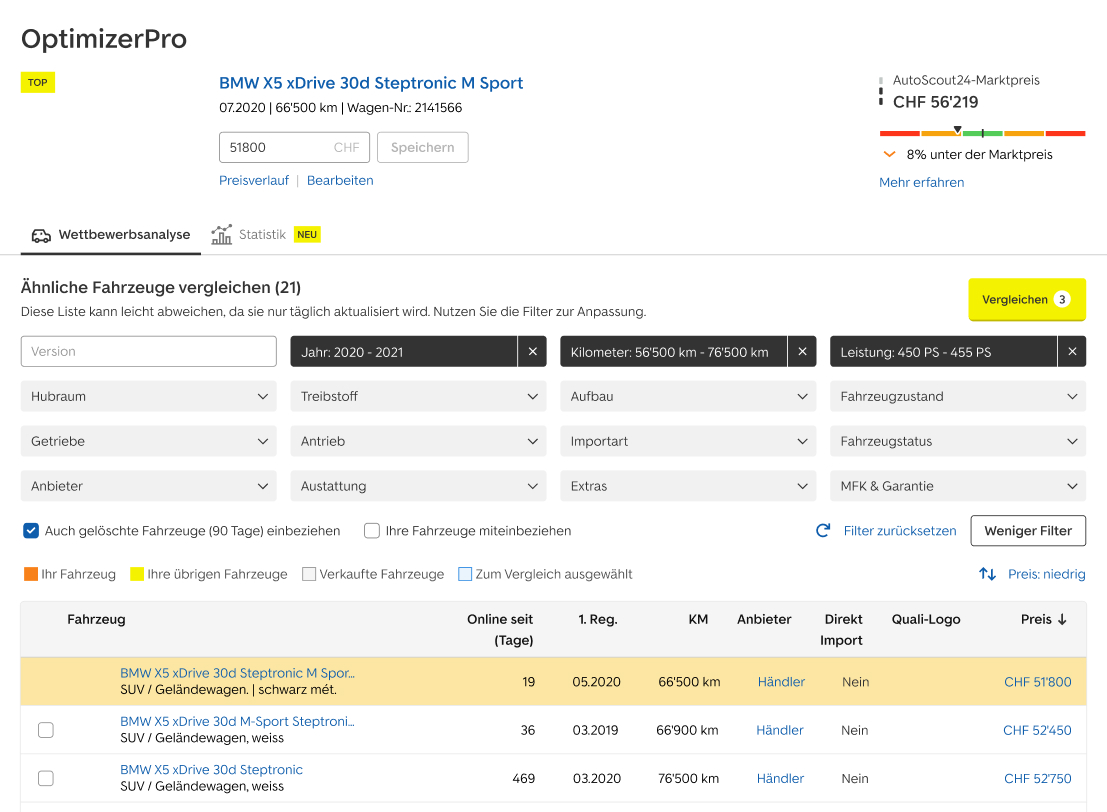Screen dimensions: 1107x812
Task: Click the sort arrows icon beside Preis: niedrig
Action: pyautogui.click(x=988, y=574)
